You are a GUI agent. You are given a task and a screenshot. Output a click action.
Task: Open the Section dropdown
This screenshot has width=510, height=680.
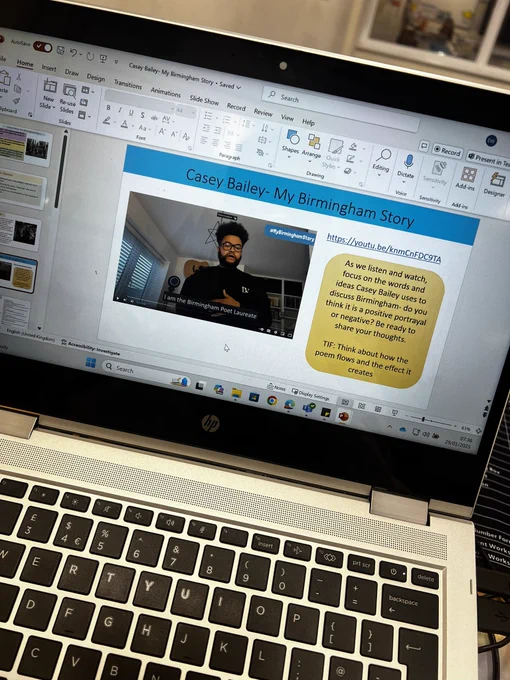click(83, 115)
